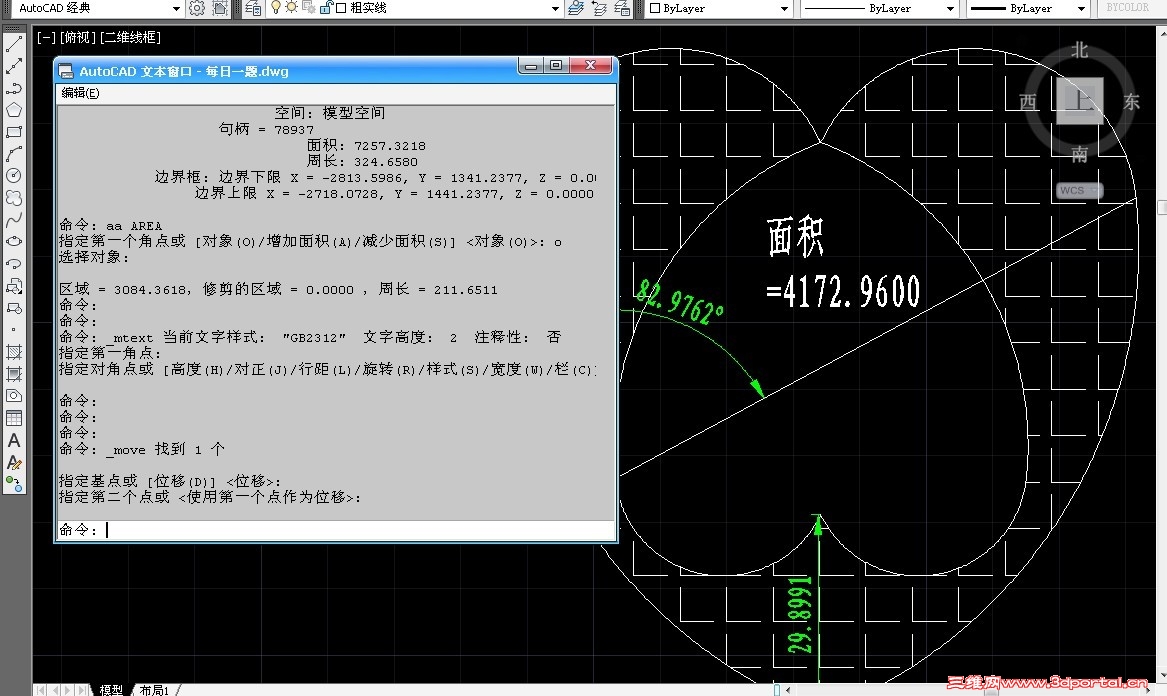Select the Polyline tool

pos(13,89)
